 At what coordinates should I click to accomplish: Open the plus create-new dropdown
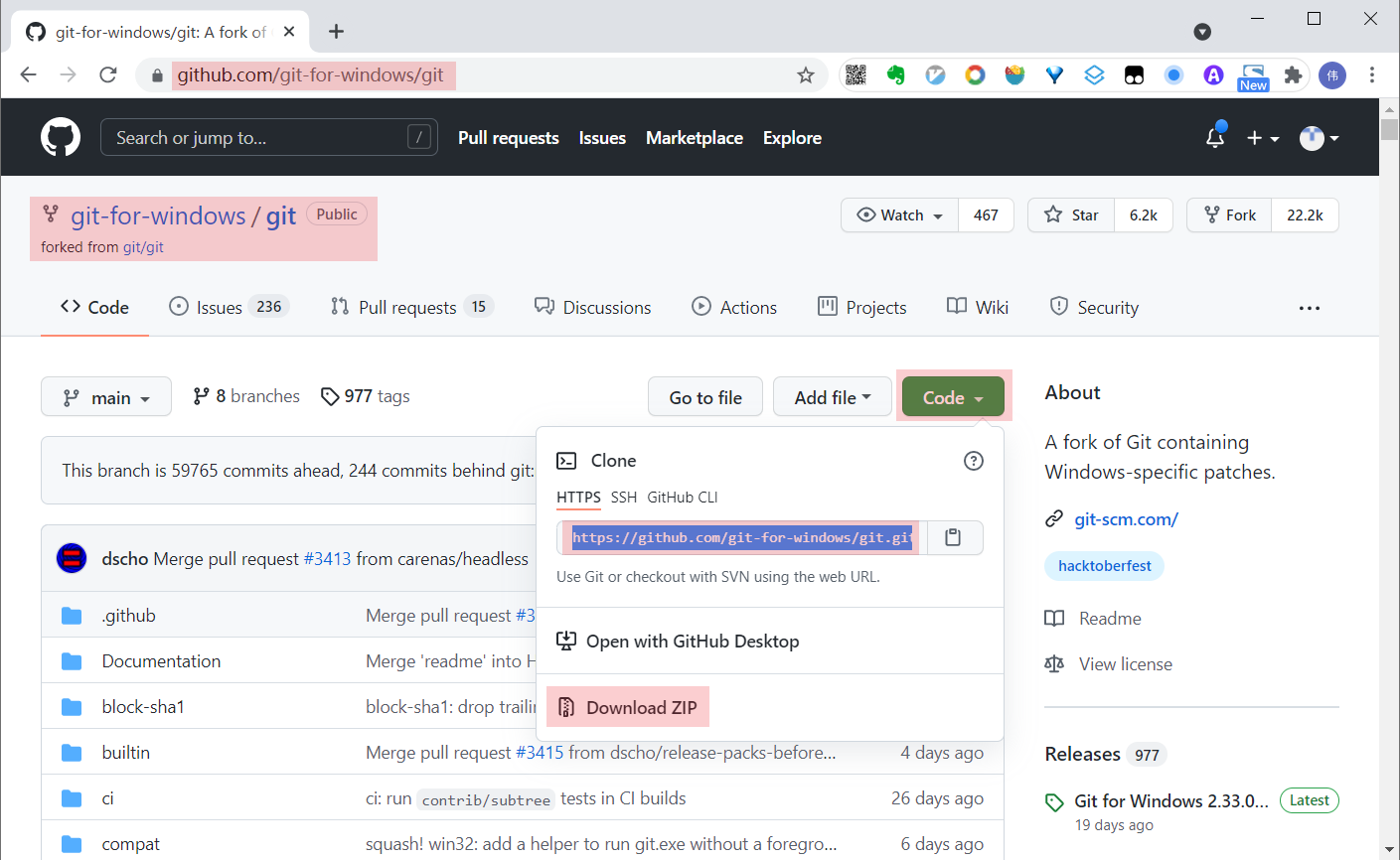tap(1262, 138)
